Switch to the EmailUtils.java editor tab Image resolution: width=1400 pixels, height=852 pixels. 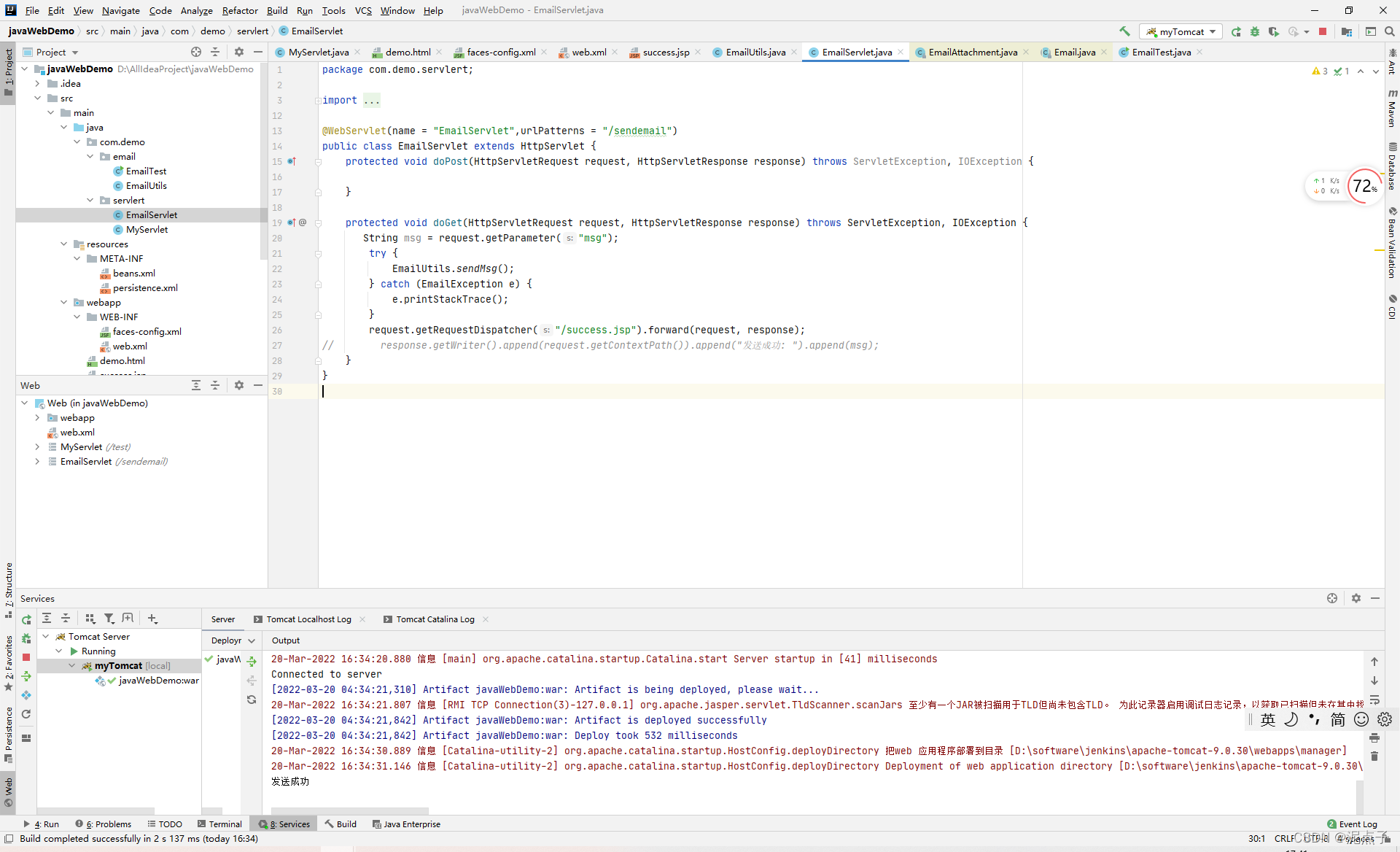(x=755, y=52)
